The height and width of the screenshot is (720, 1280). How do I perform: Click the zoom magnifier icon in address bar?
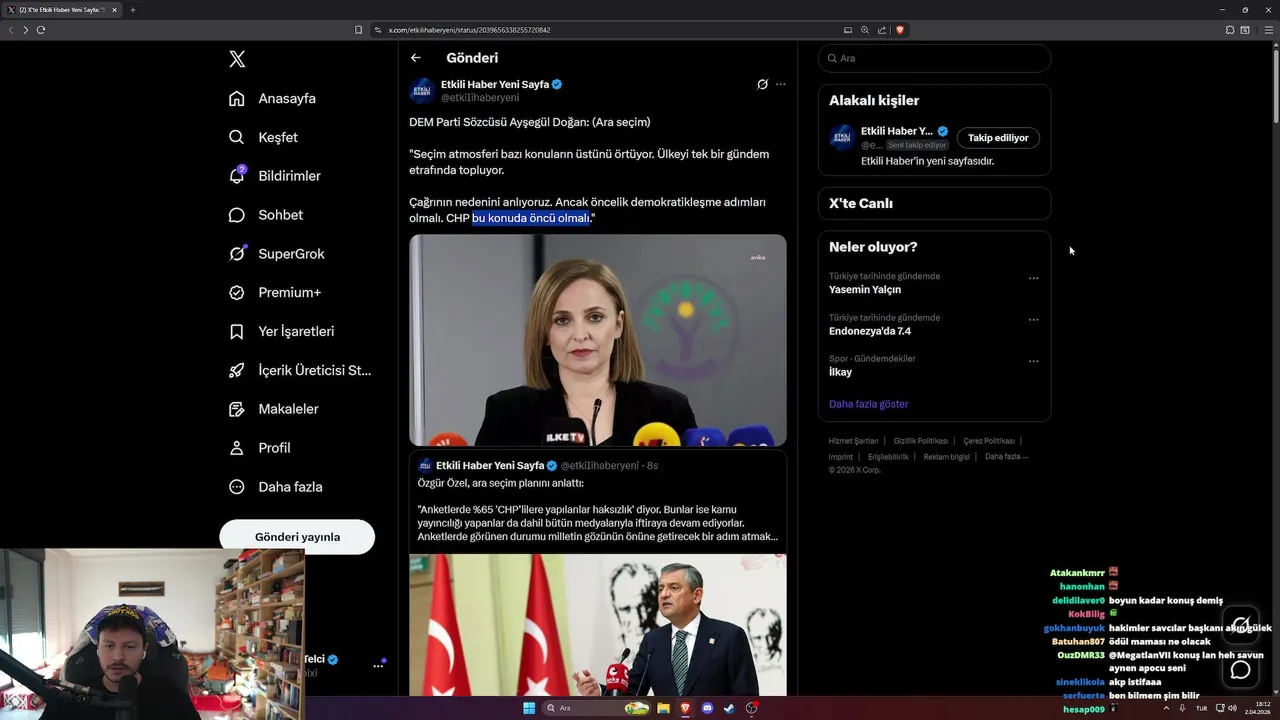pos(865,30)
